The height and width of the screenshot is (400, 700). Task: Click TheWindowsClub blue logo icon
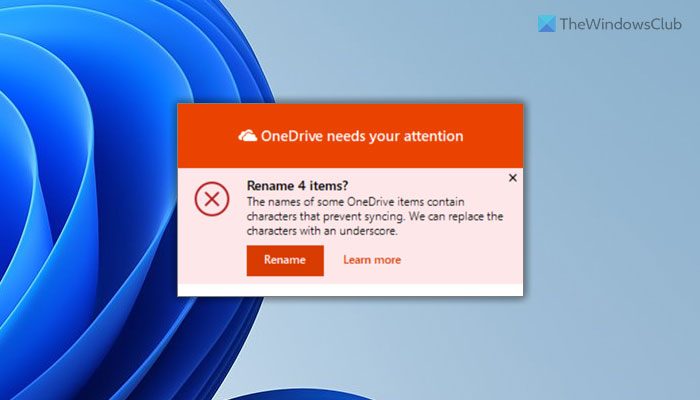tap(546, 24)
